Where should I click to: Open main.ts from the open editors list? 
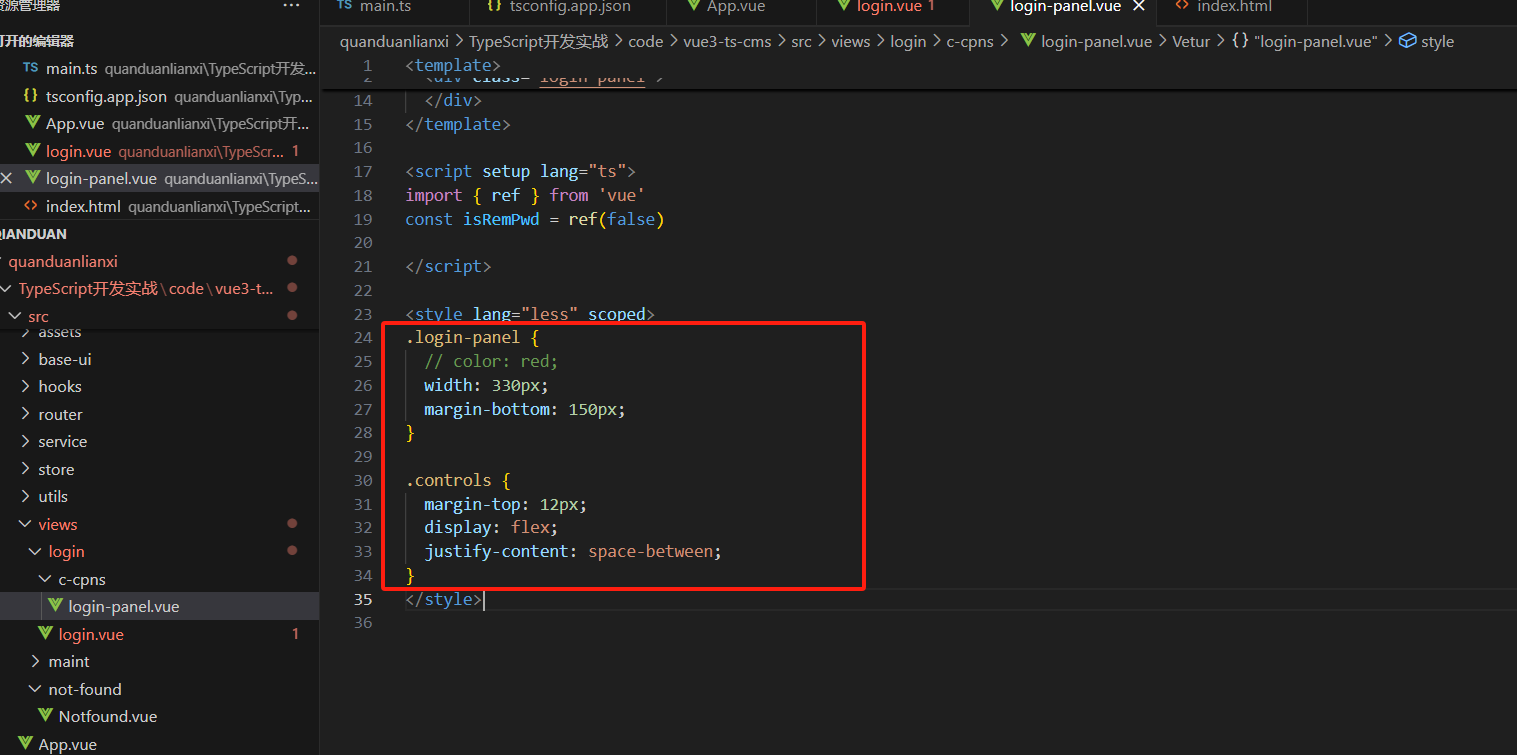coord(160,69)
